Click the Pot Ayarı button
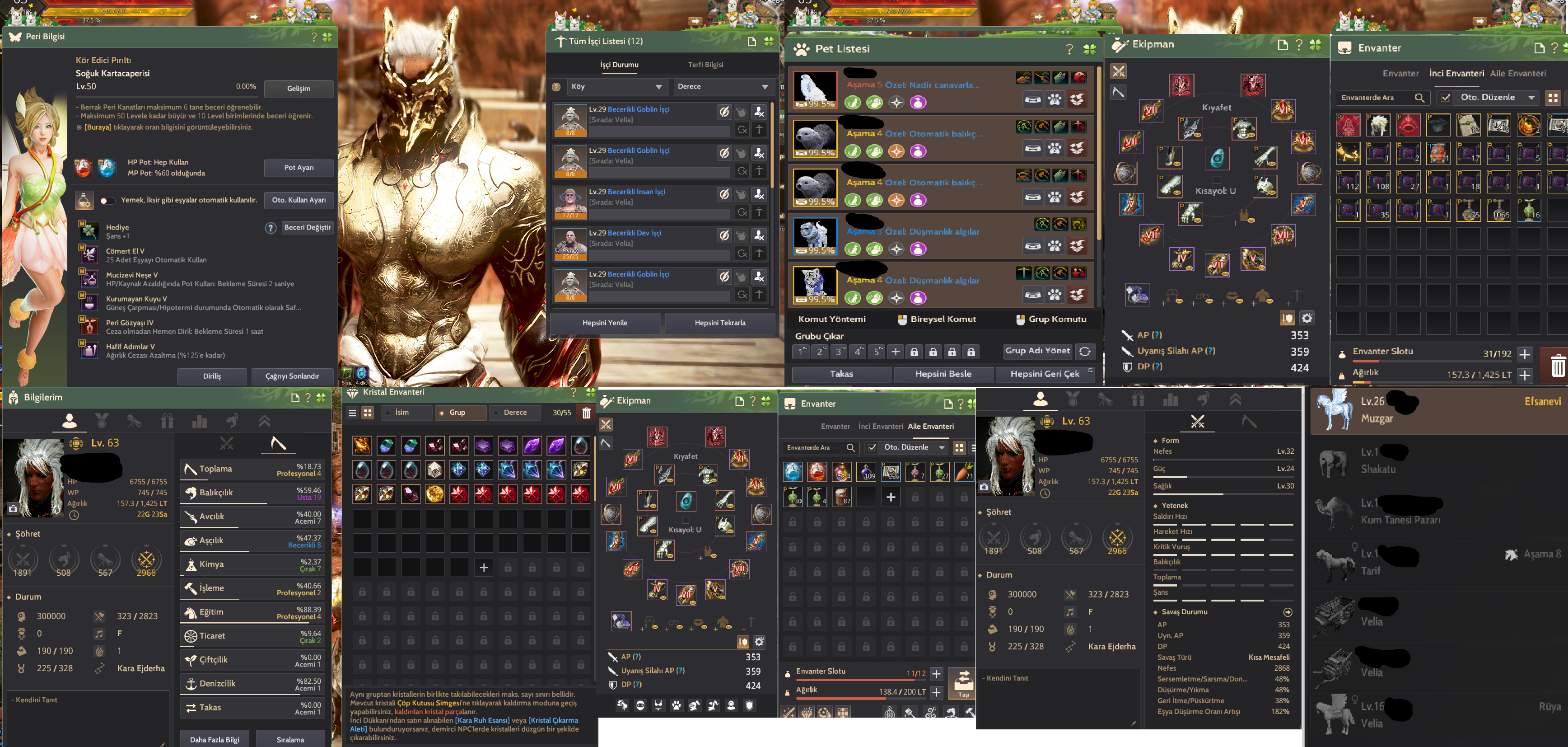 click(299, 168)
